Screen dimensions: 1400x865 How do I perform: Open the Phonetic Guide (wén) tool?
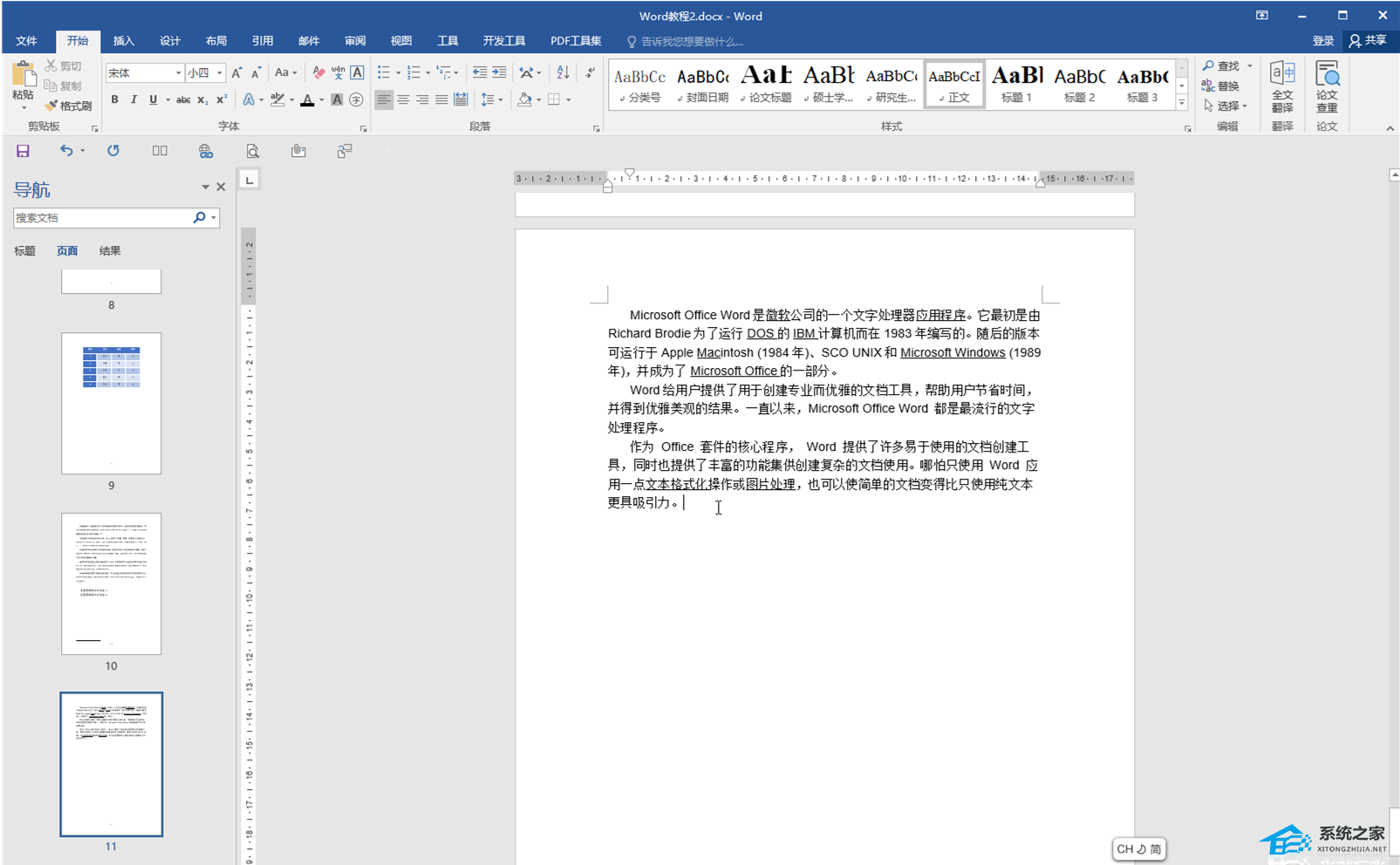[x=338, y=73]
